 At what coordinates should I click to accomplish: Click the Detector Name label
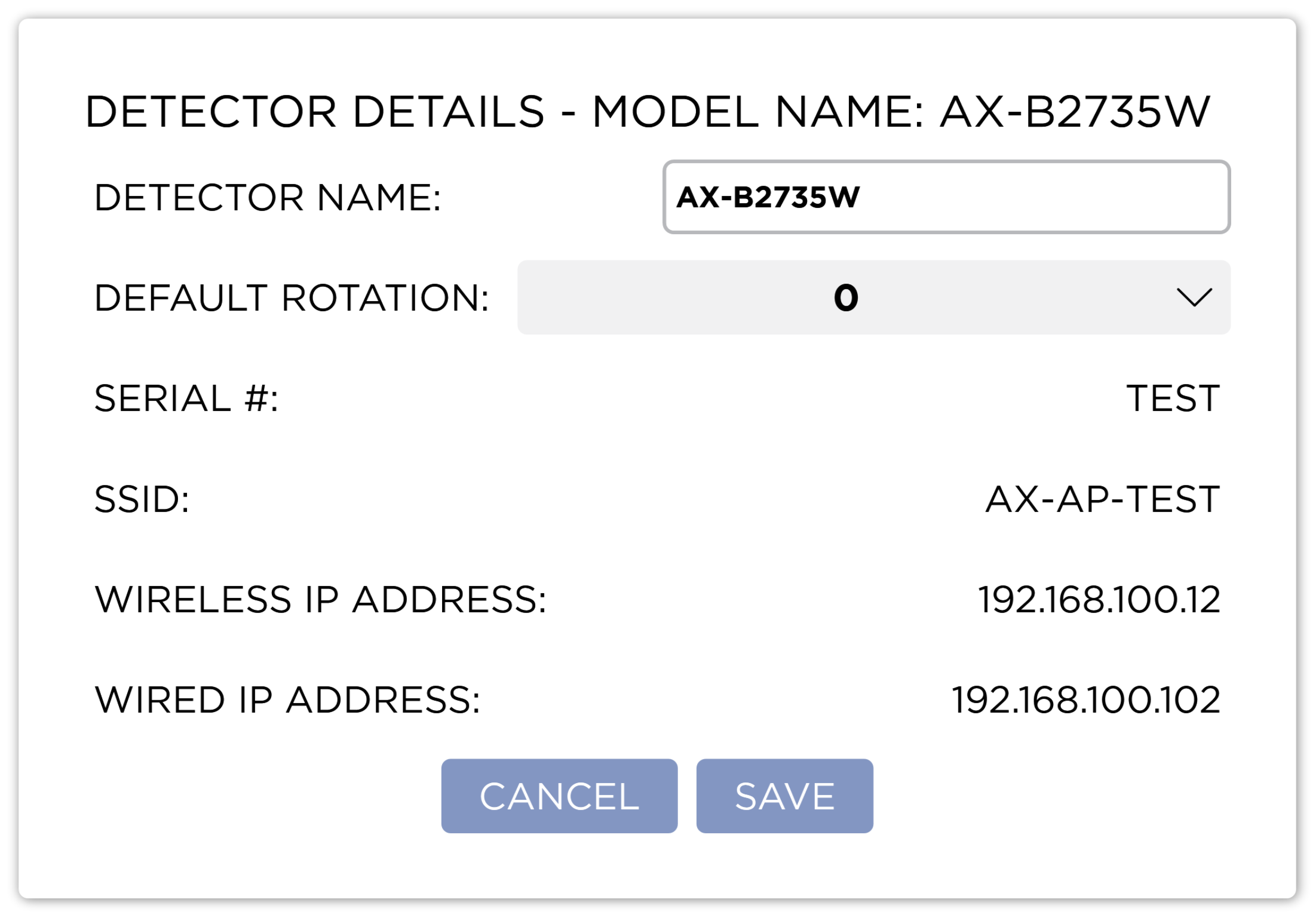tap(268, 198)
